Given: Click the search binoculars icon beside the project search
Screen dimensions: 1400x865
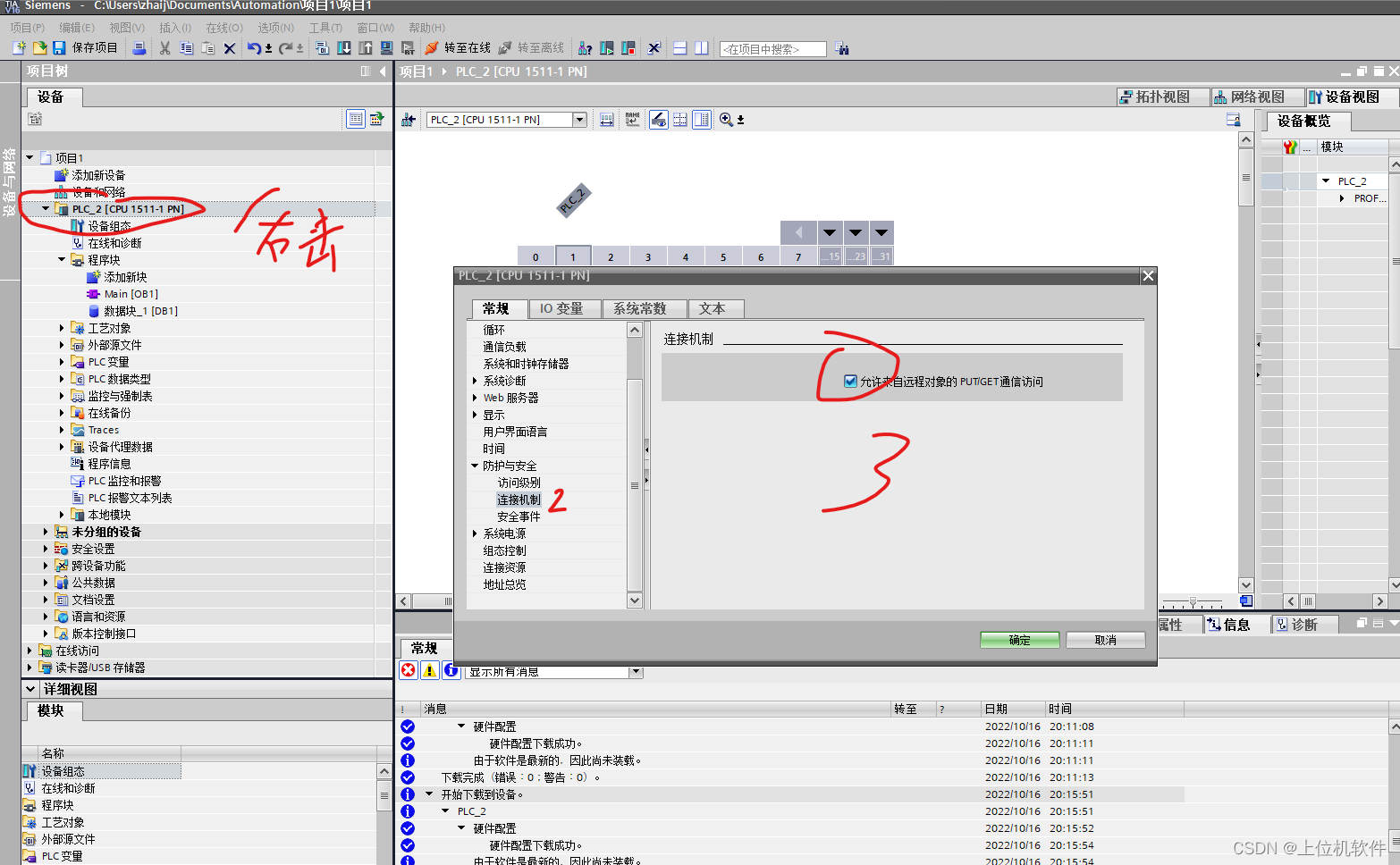Looking at the screenshot, I should point(842,48).
